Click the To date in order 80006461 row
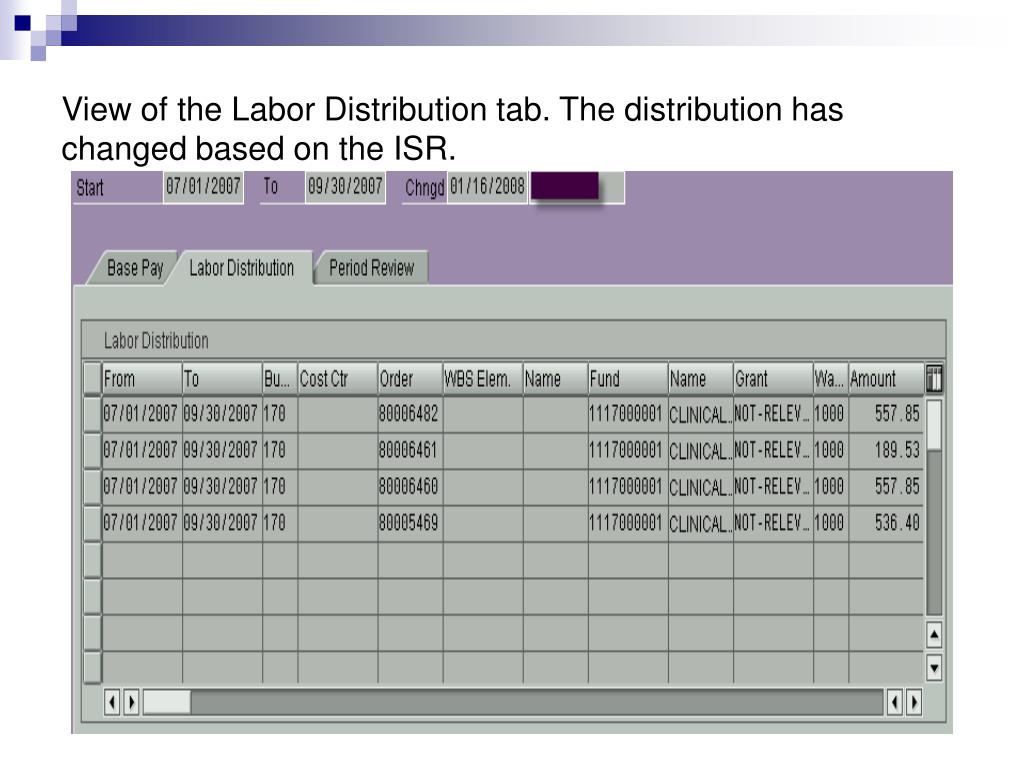 (x=222, y=451)
